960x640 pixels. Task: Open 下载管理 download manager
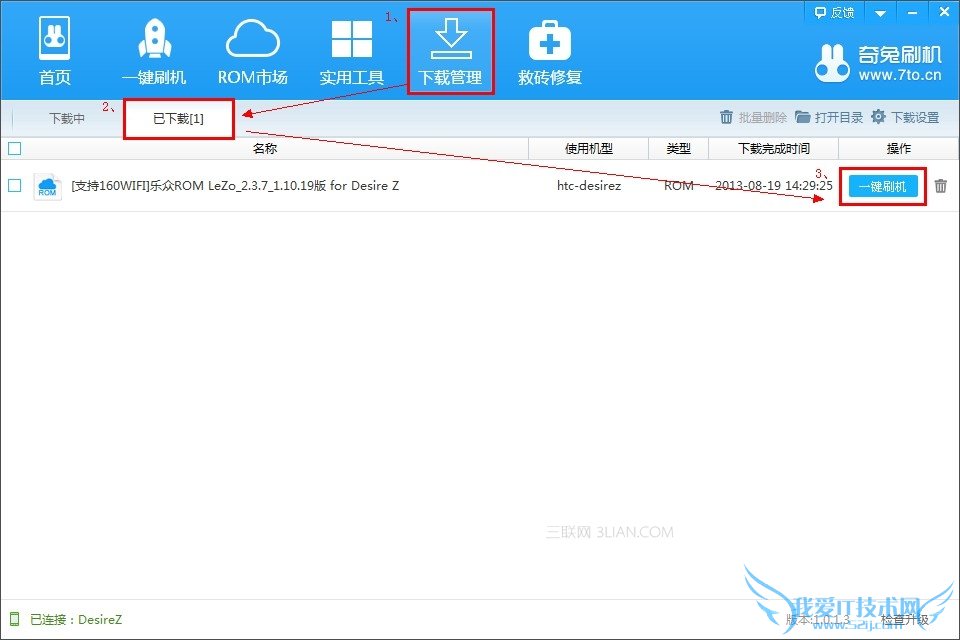[x=451, y=51]
